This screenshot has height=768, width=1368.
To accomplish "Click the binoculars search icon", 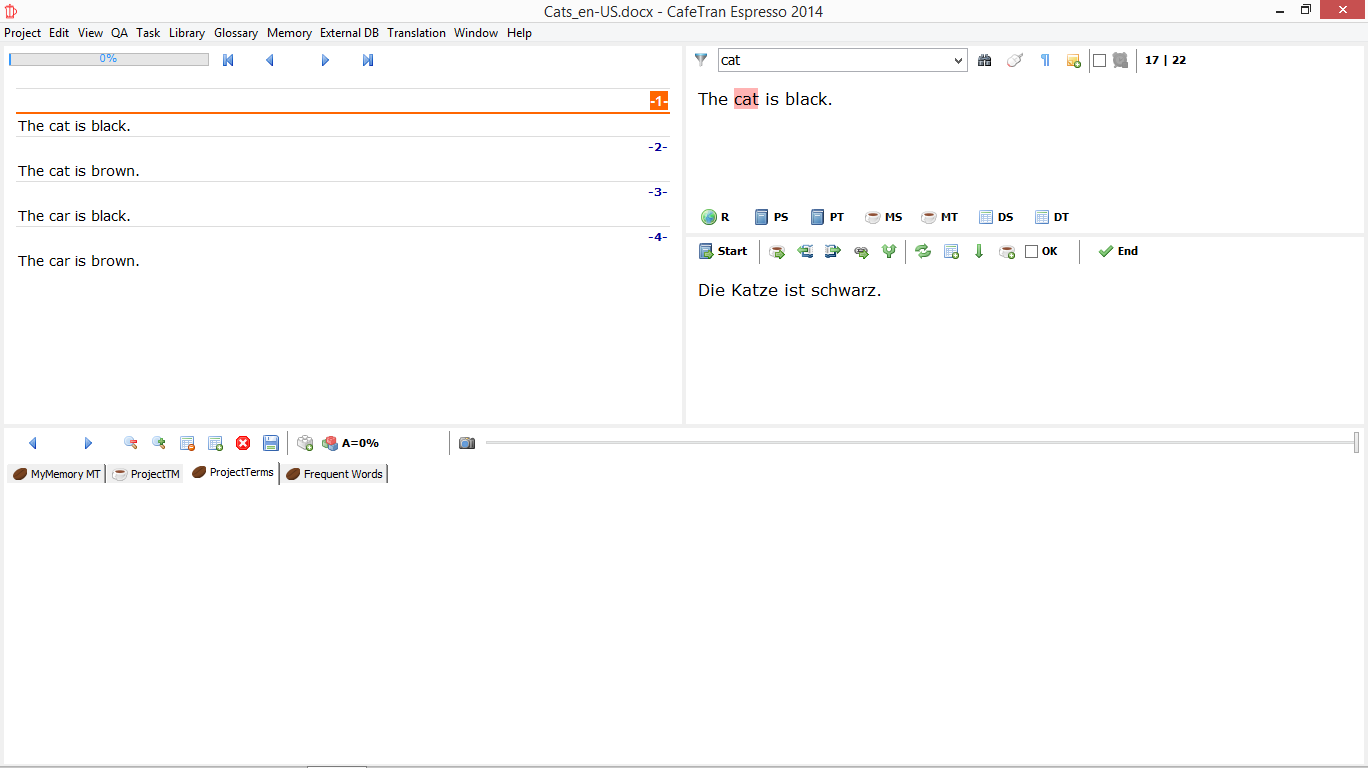I will (x=985, y=60).
